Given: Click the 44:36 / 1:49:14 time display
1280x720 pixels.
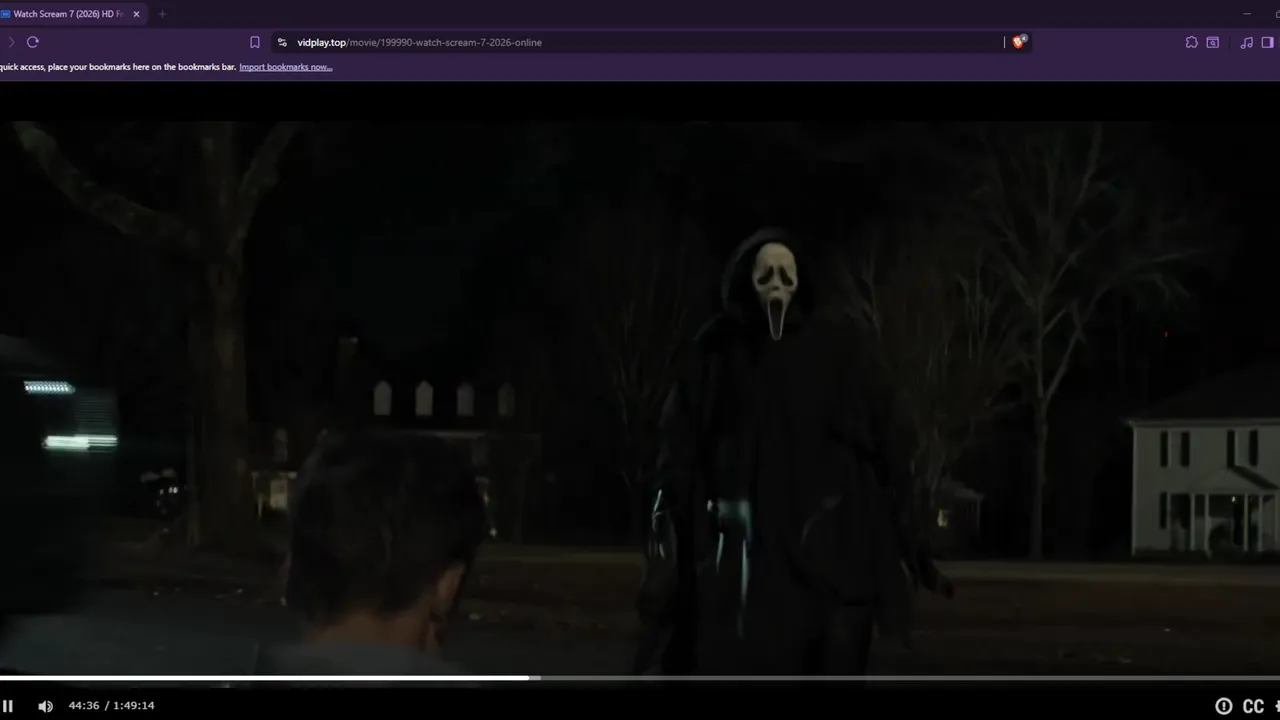Looking at the screenshot, I should (111, 706).
